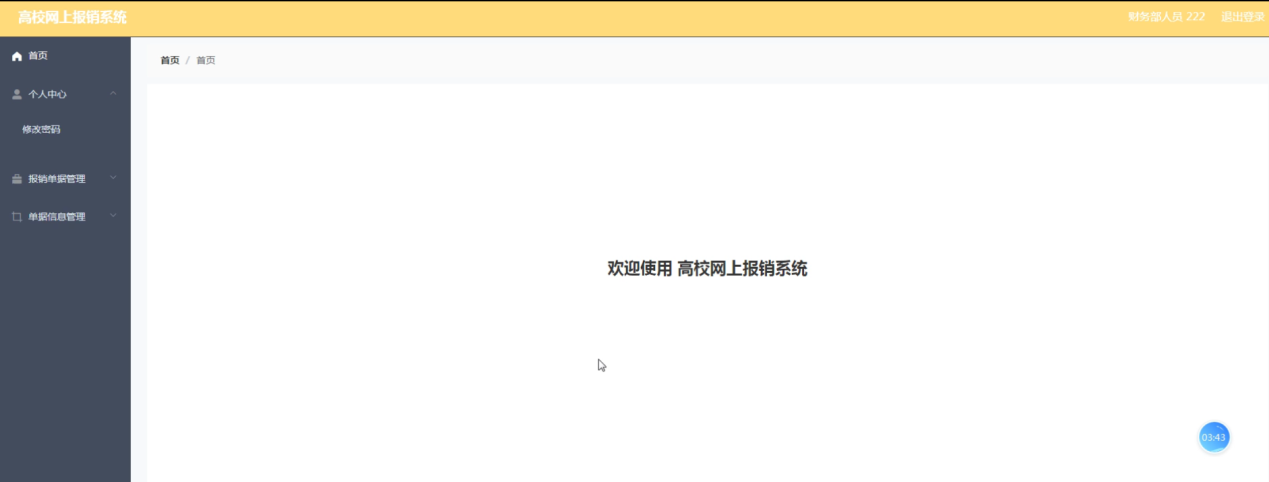Select the 报销单据管理 menu label
This screenshot has width=1269, height=482.
tap(56, 179)
